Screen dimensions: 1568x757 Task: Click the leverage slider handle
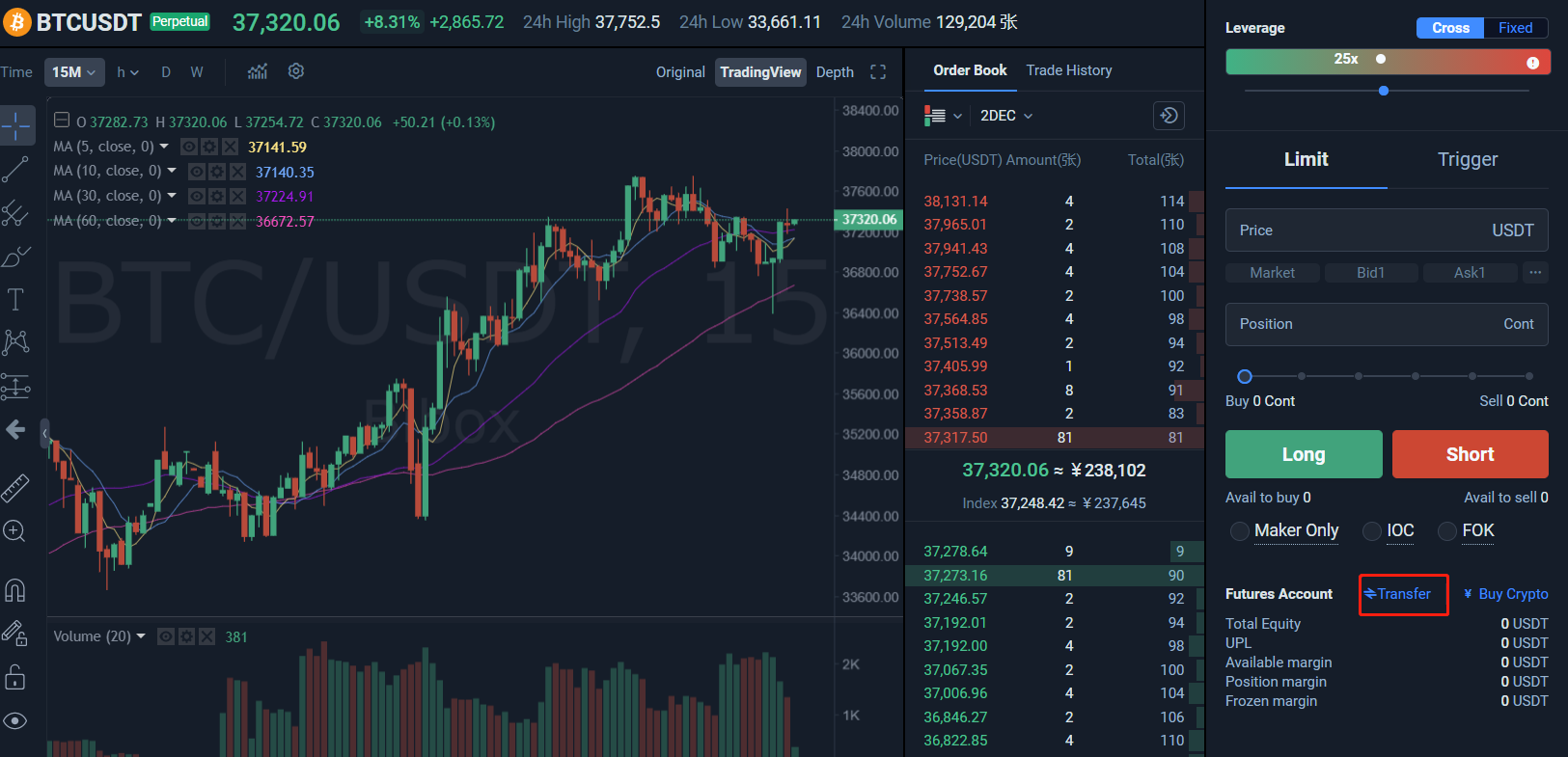pyautogui.click(x=1384, y=91)
